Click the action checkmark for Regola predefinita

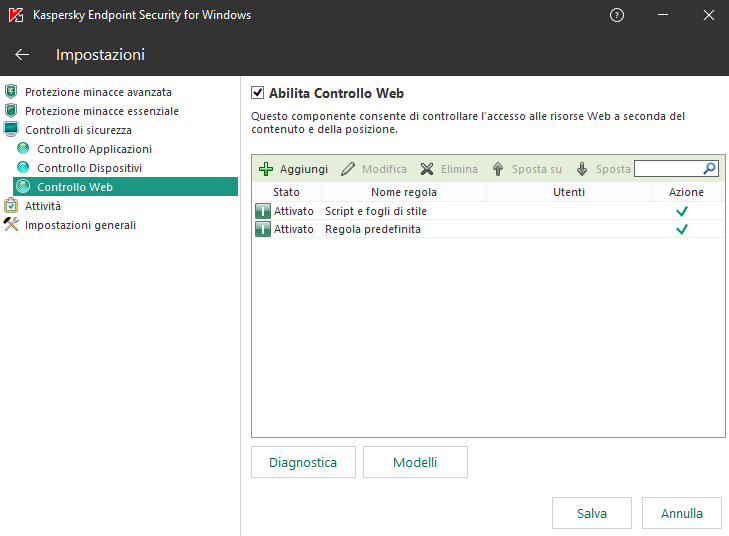point(682,229)
